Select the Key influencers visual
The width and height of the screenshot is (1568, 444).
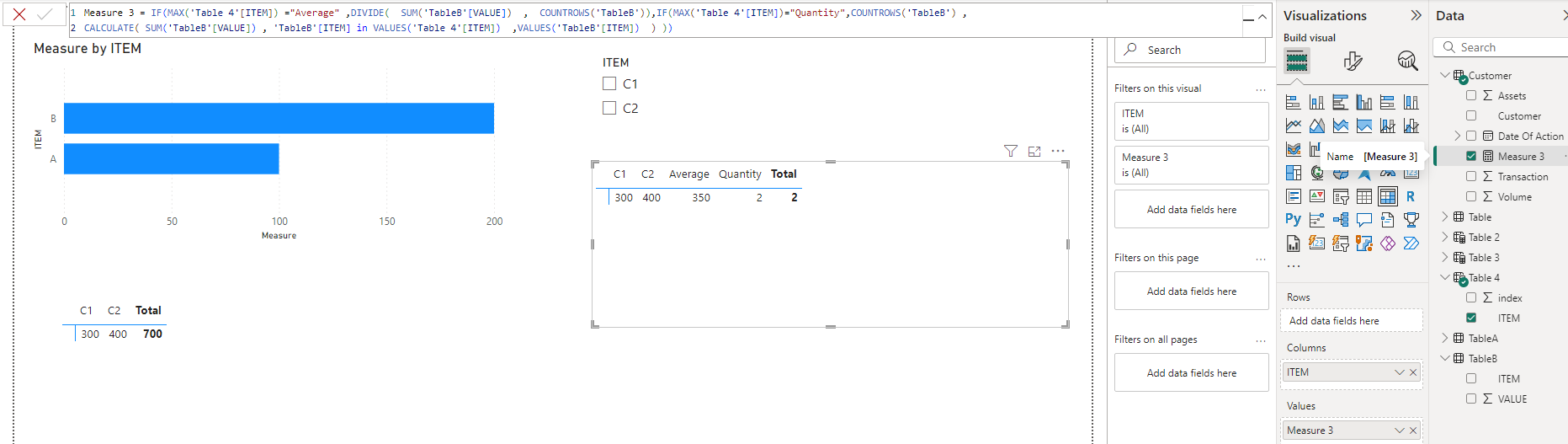[x=1317, y=220]
